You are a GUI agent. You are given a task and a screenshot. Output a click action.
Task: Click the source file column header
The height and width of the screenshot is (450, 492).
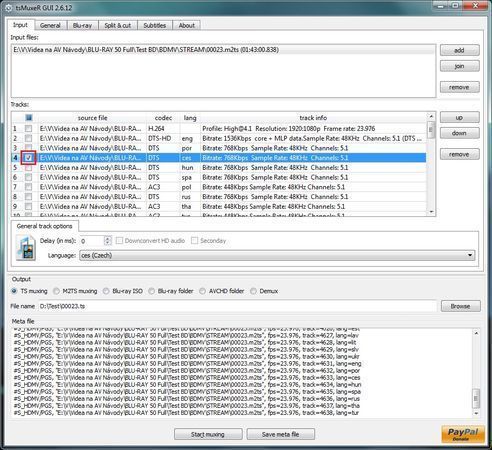coord(92,117)
